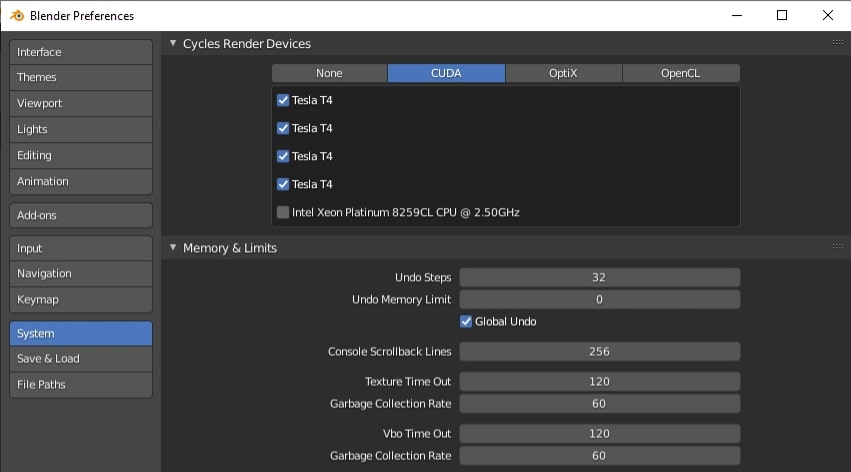851x472 pixels.
Task: Click the Memory & Limits panel grip handle
Action: click(x=837, y=247)
